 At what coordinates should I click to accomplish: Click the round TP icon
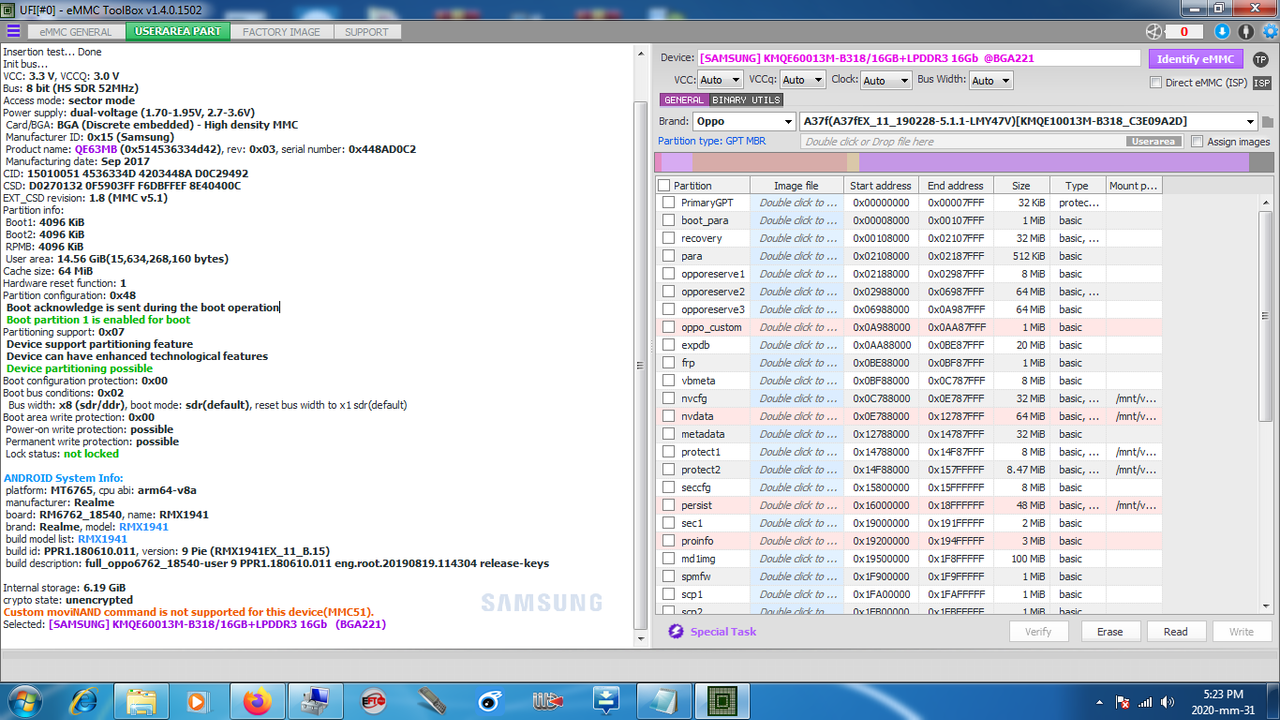point(1261,59)
